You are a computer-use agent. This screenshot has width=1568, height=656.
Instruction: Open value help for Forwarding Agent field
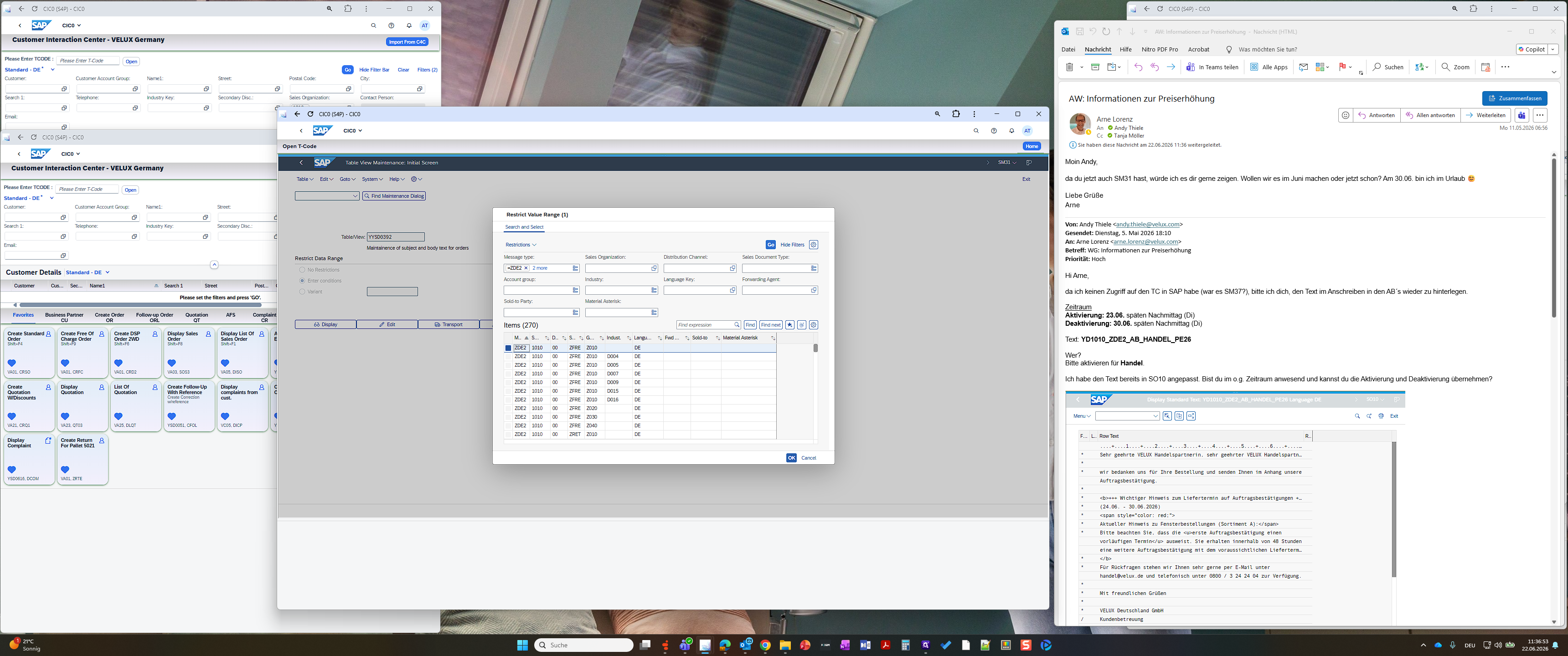[814, 290]
